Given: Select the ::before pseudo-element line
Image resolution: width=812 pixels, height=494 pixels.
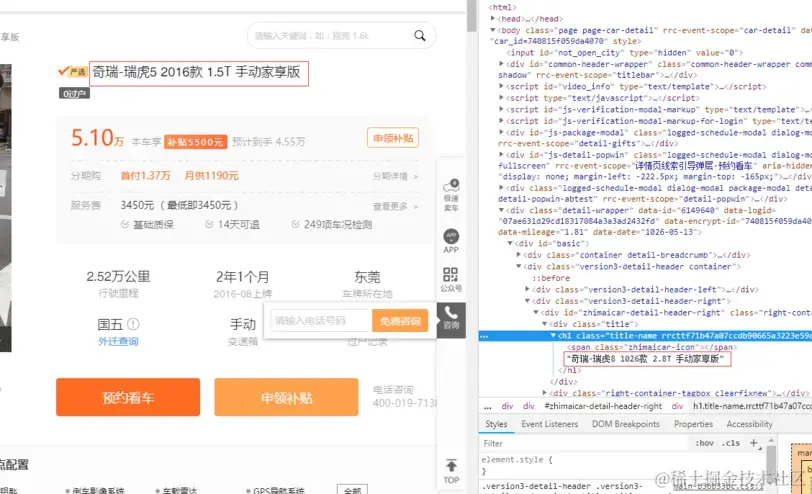Looking at the screenshot, I should pos(551,278).
